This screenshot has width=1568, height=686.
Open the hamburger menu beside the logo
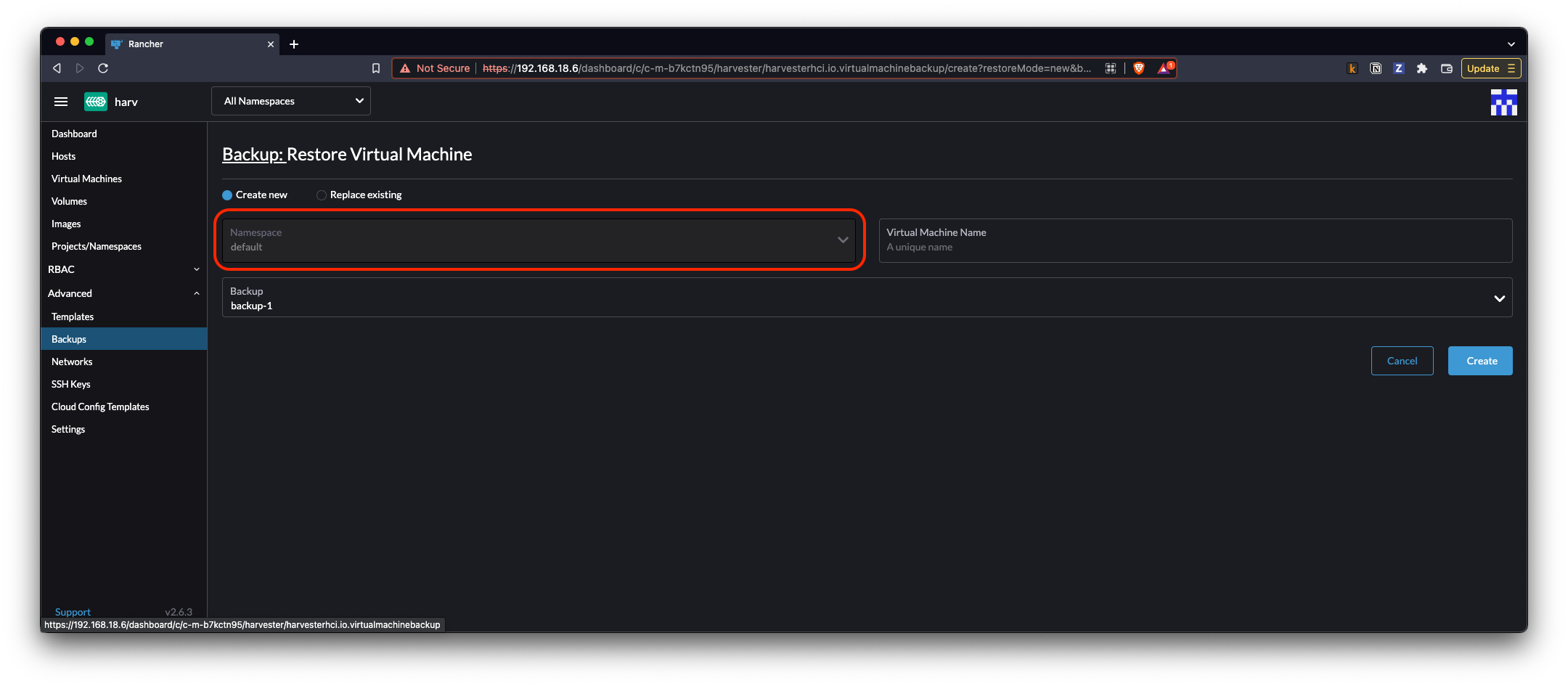tap(61, 102)
